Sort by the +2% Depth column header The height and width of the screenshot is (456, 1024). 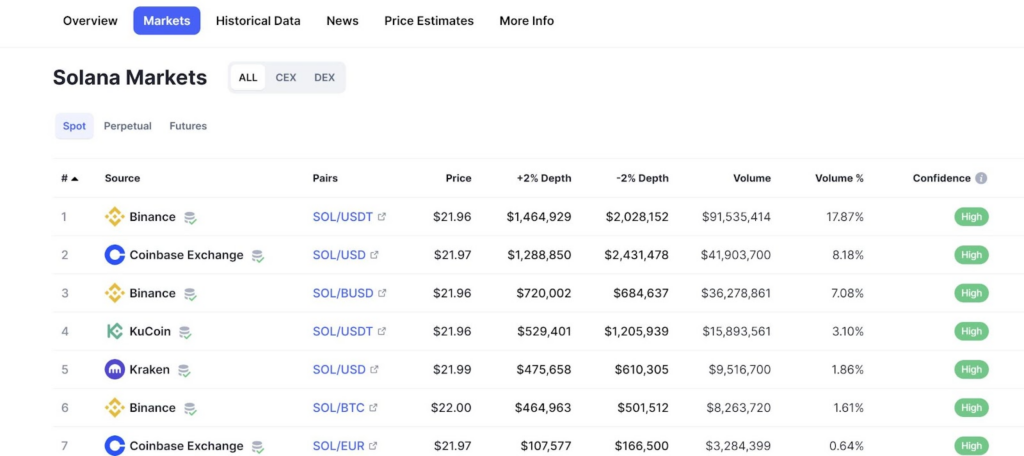tap(544, 178)
